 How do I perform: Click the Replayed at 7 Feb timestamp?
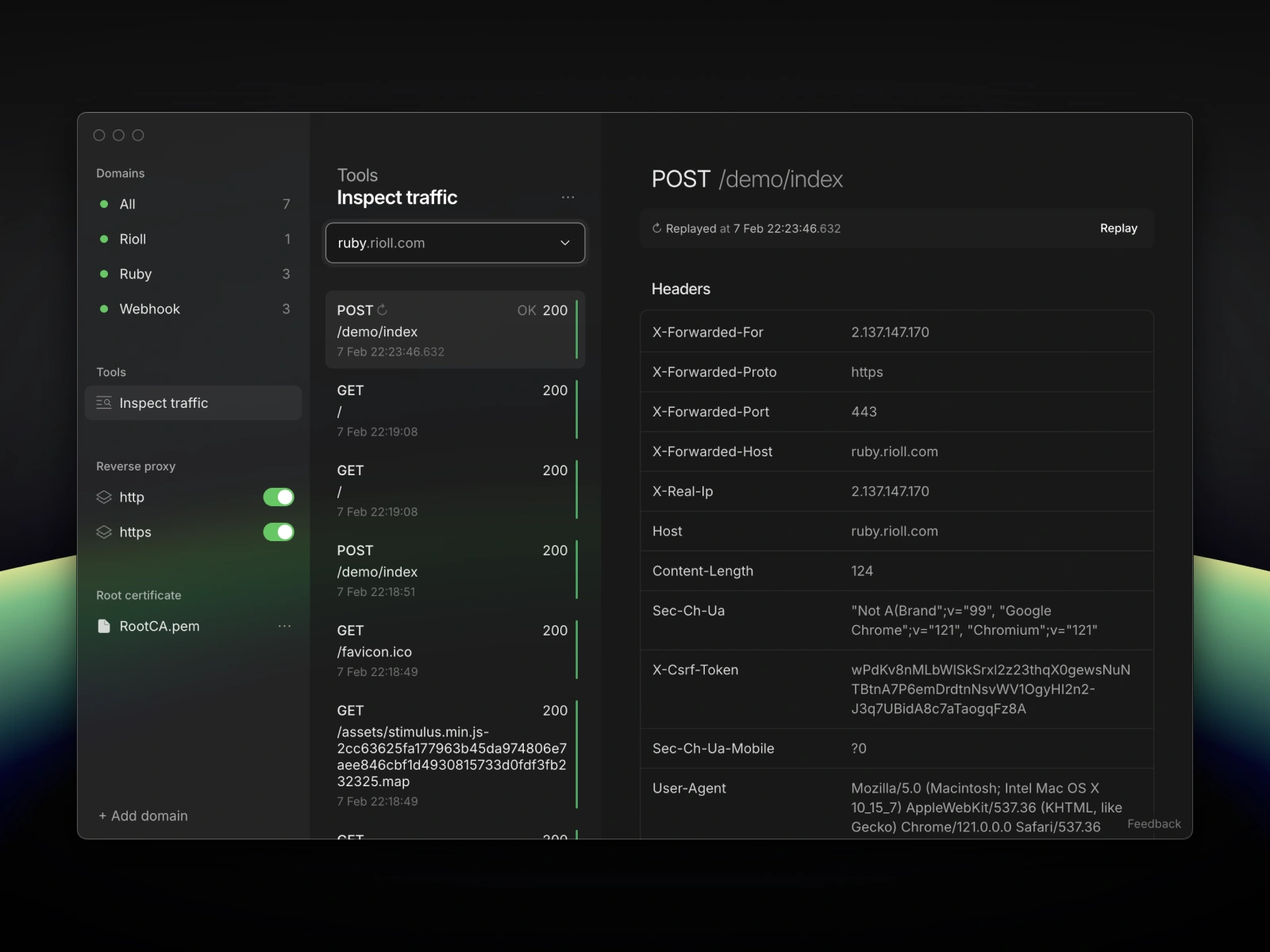coord(752,228)
